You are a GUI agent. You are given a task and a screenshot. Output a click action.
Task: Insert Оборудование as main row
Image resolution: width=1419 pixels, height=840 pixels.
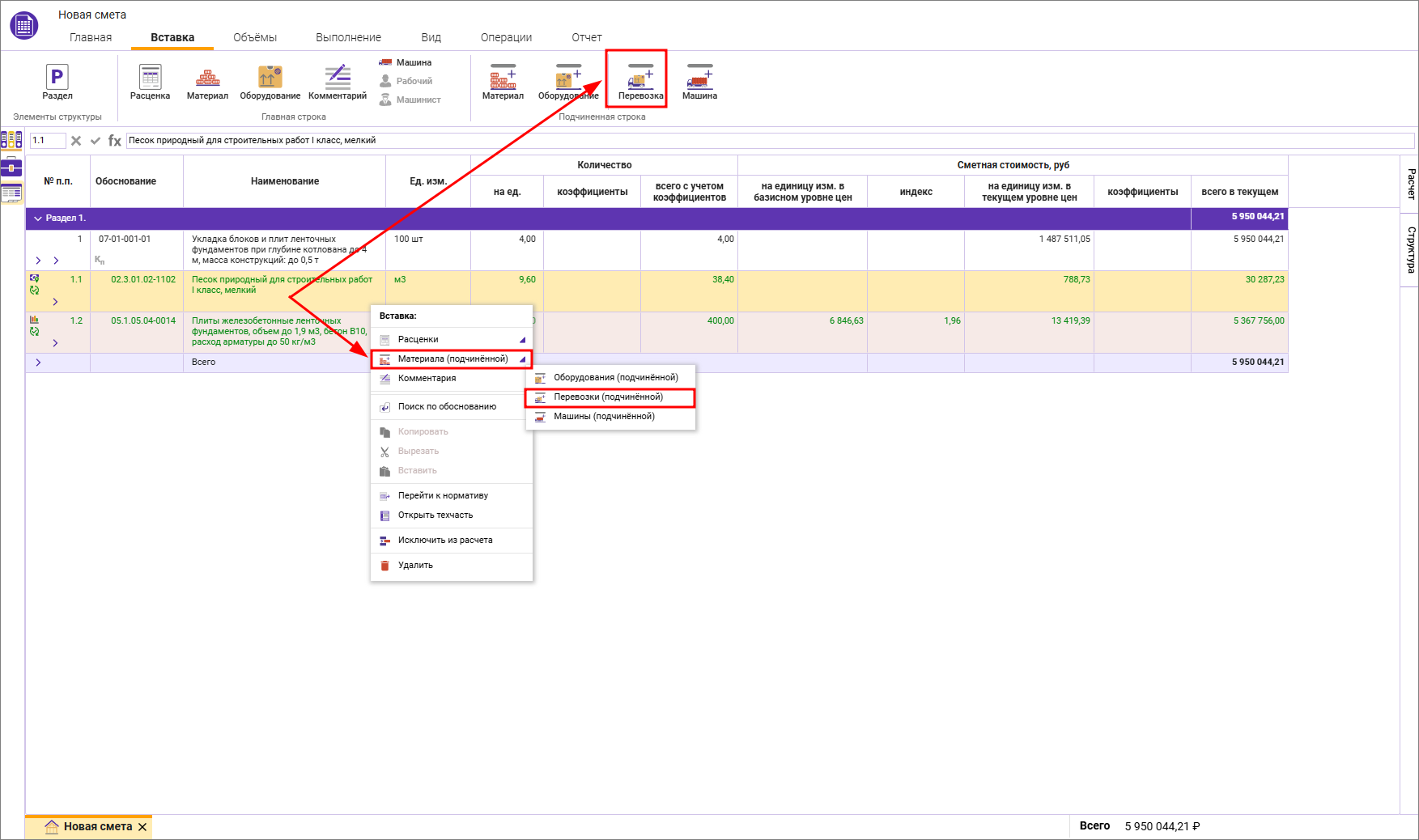270,78
